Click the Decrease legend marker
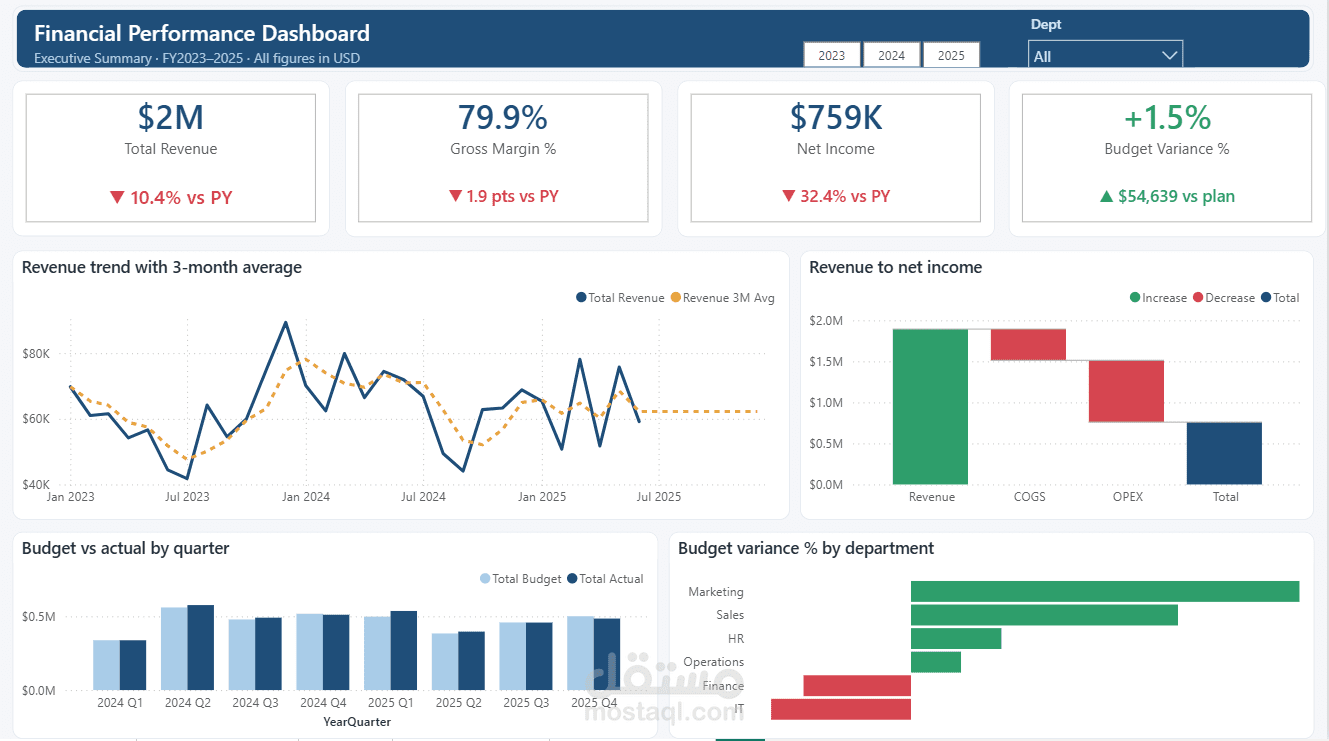This screenshot has width=1329, height=741. (x=1197, y=298)
